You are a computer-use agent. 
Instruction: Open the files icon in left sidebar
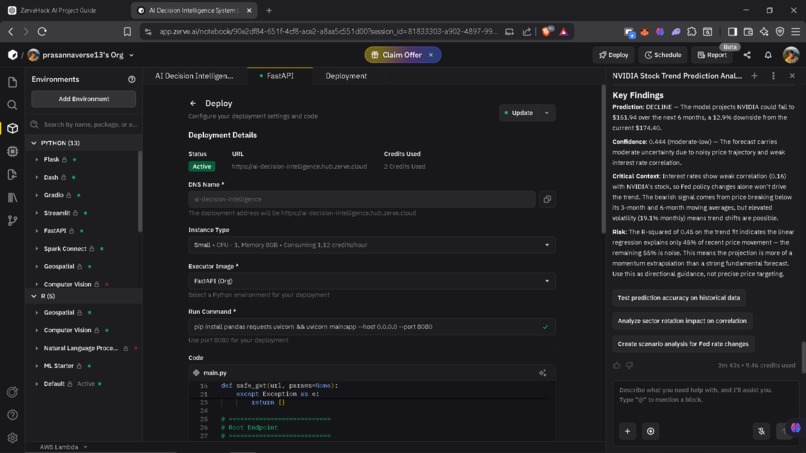click(12, 82)
